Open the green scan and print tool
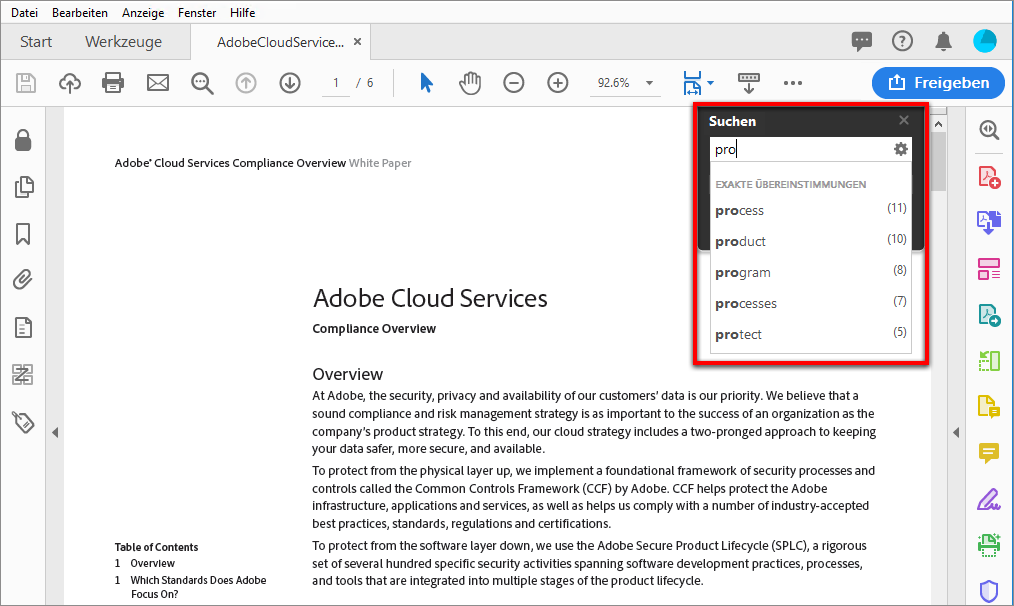 [x=989, y=545]
